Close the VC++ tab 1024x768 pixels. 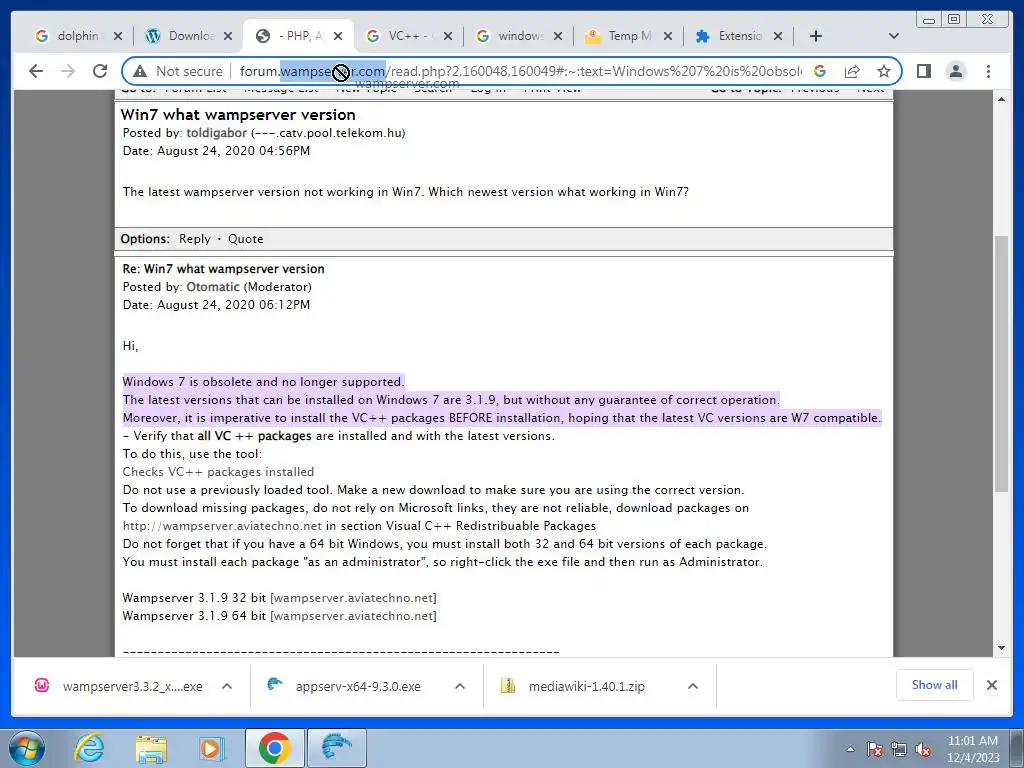448,36
